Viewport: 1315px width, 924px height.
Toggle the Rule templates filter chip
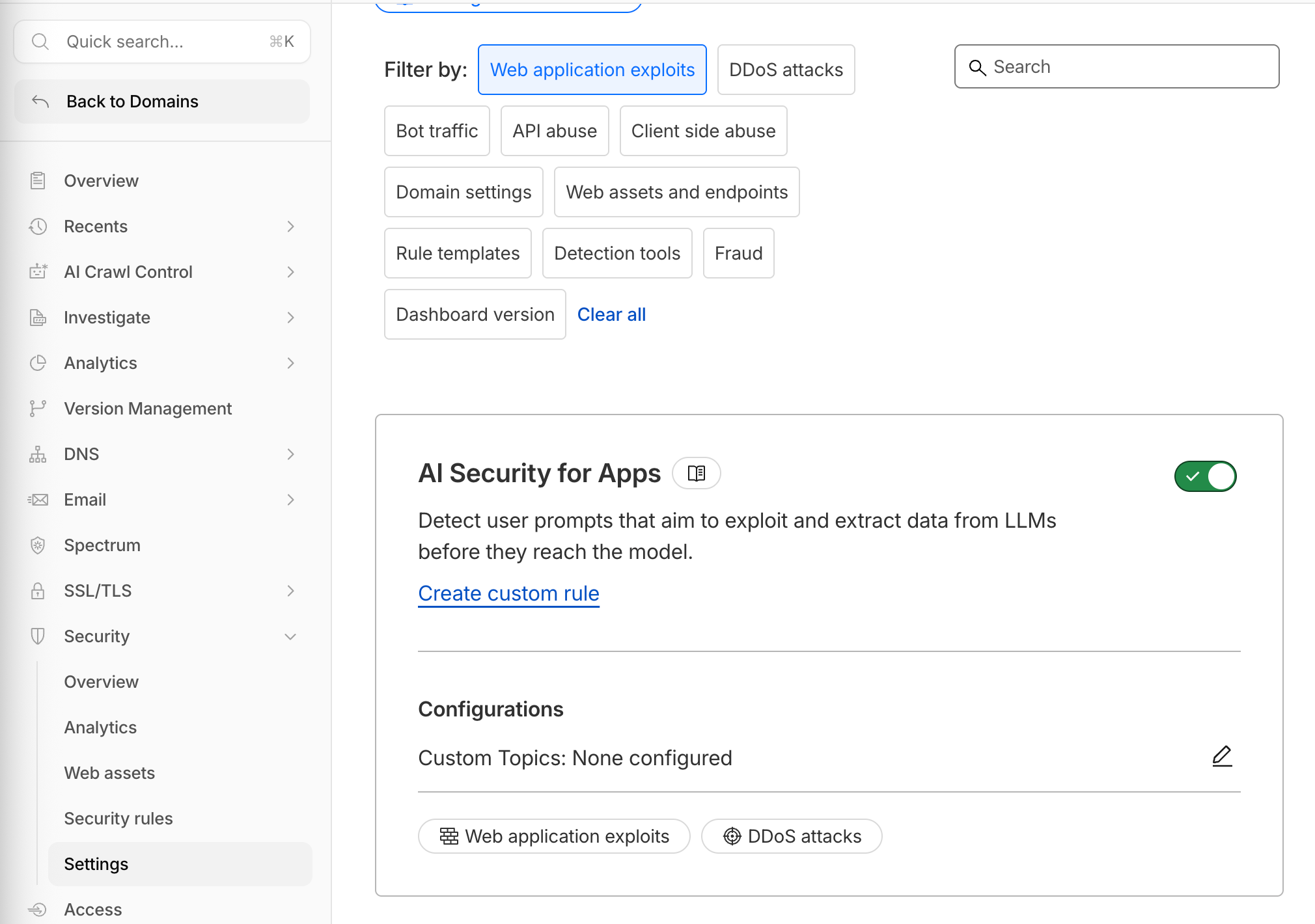[x=458, y=253]
